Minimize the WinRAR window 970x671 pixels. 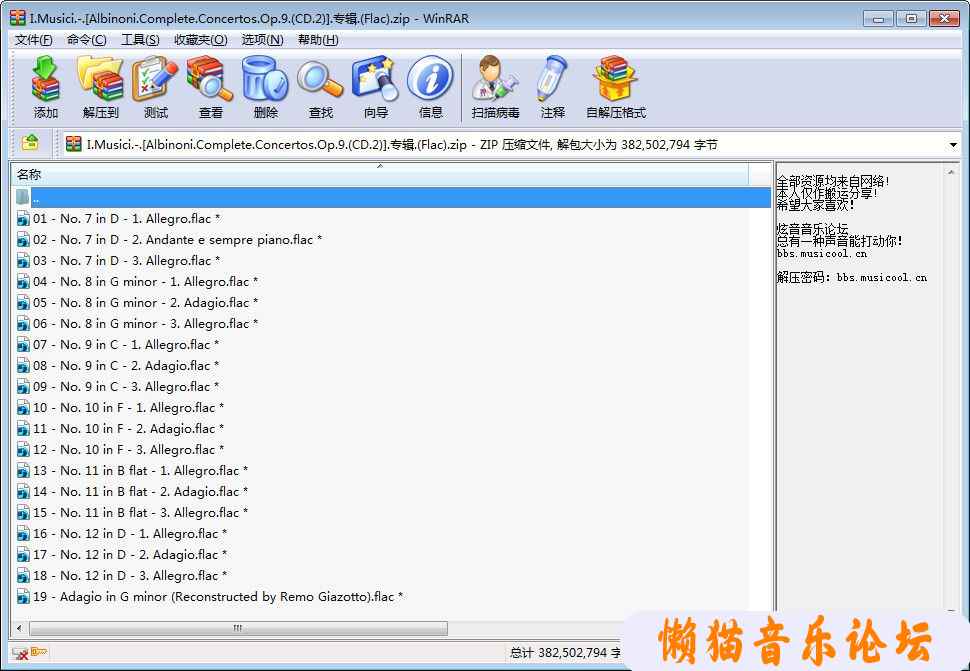tap(878, 19)
